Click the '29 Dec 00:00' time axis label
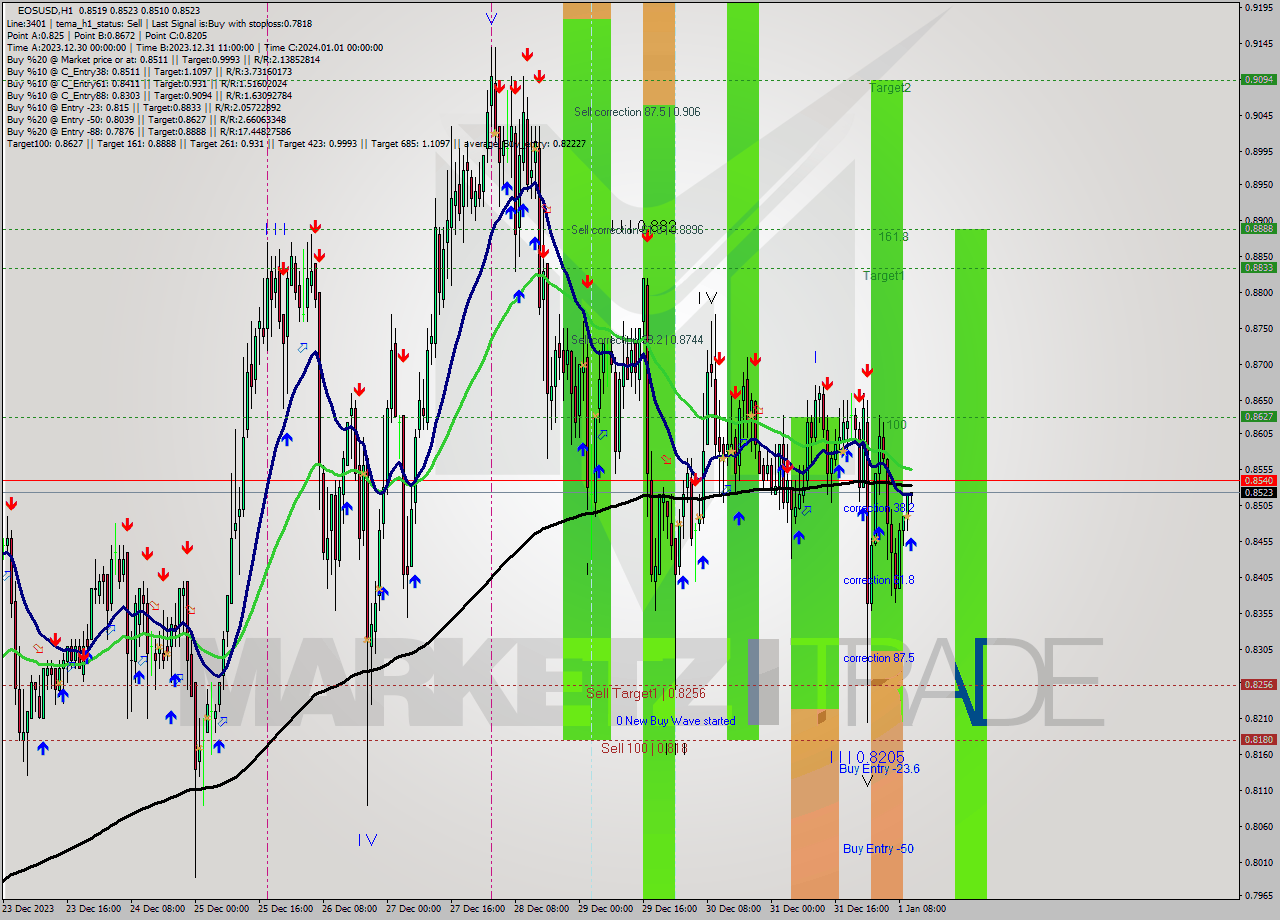Image resolution: width=1280 pixels, height=920 pixels. (605, 909)
